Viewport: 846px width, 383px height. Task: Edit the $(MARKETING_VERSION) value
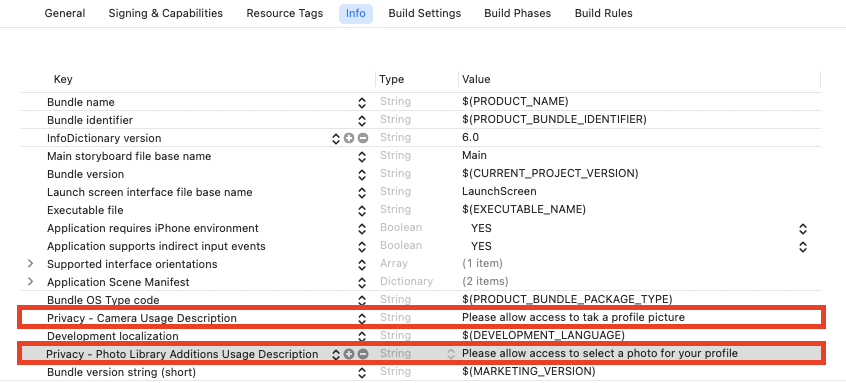(529, 371)
